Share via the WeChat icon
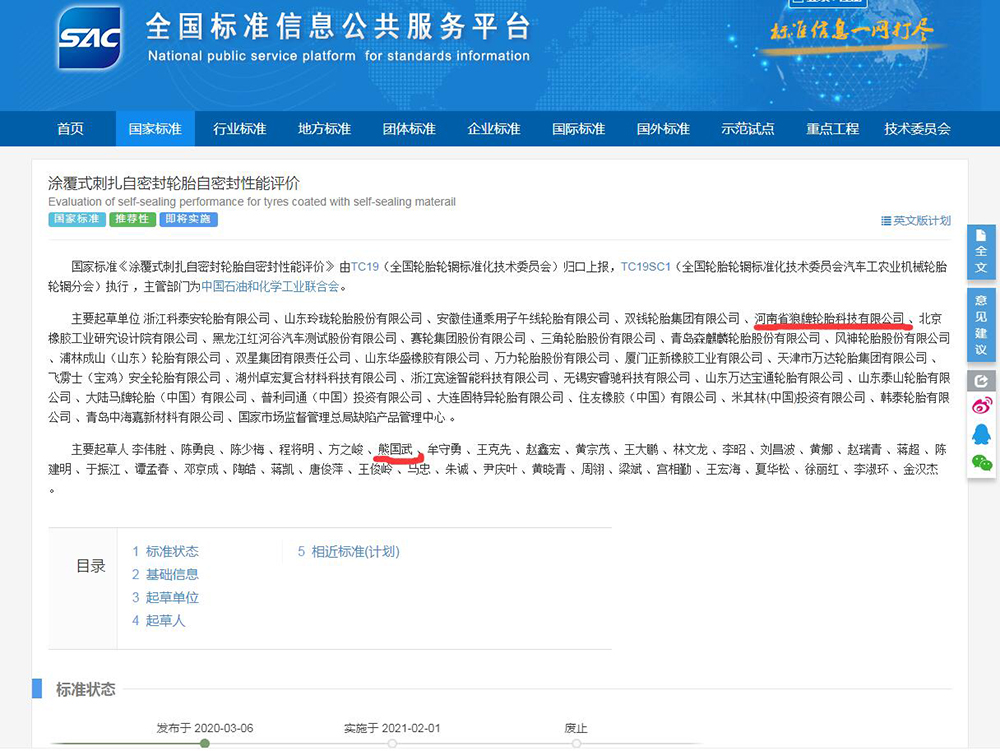This screenshot has height=751, width=1000. [x=981, y=462]
